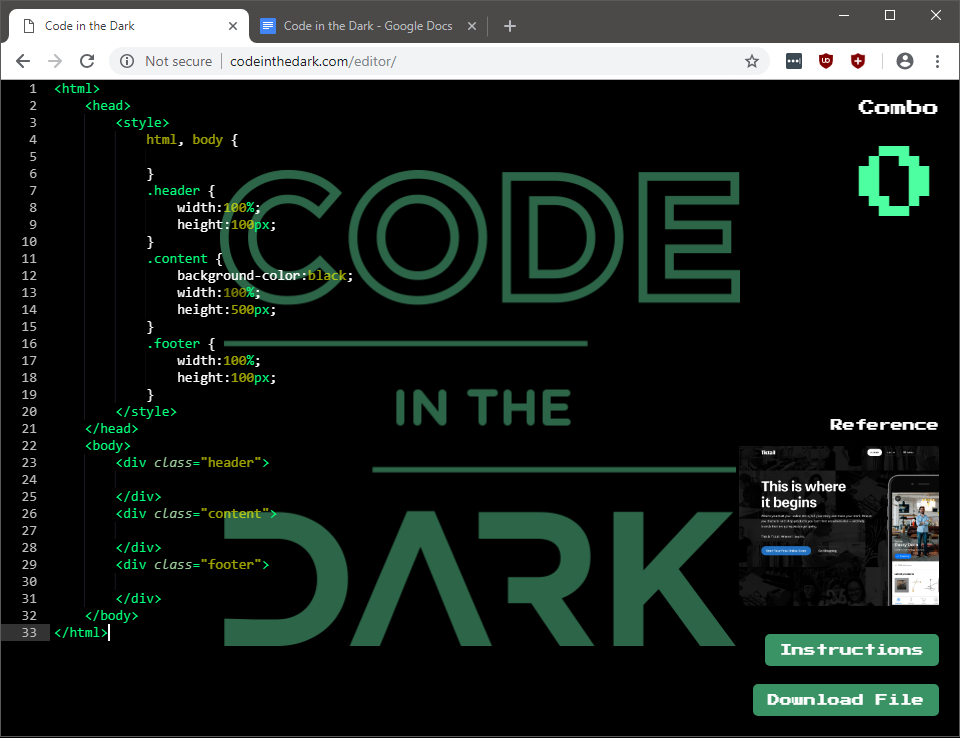Viewport: 960px width, 738px height.
Task: Click the back navigation arrow
Action: [23, 61]
